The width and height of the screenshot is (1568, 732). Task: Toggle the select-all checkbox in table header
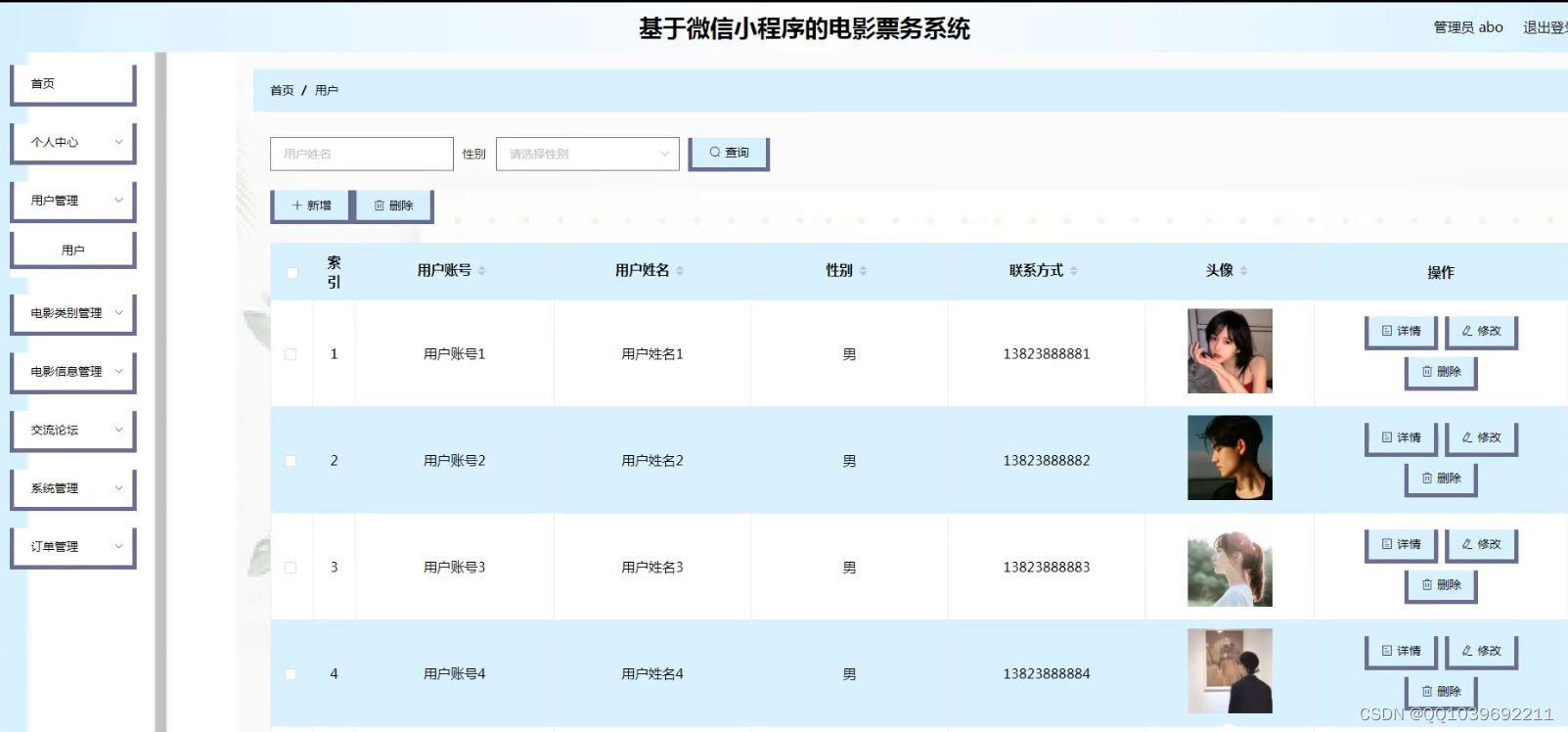(x=291, y=273)
